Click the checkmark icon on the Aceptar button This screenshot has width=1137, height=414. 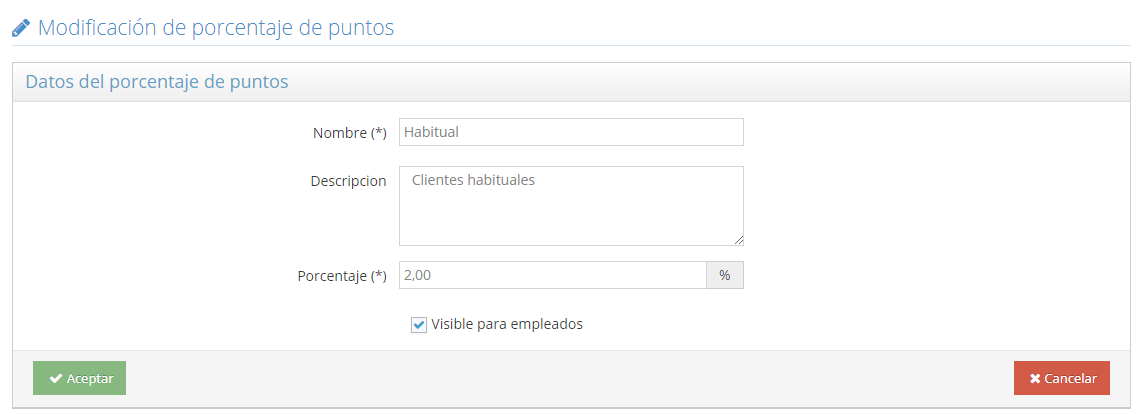(x=56, y=379)
